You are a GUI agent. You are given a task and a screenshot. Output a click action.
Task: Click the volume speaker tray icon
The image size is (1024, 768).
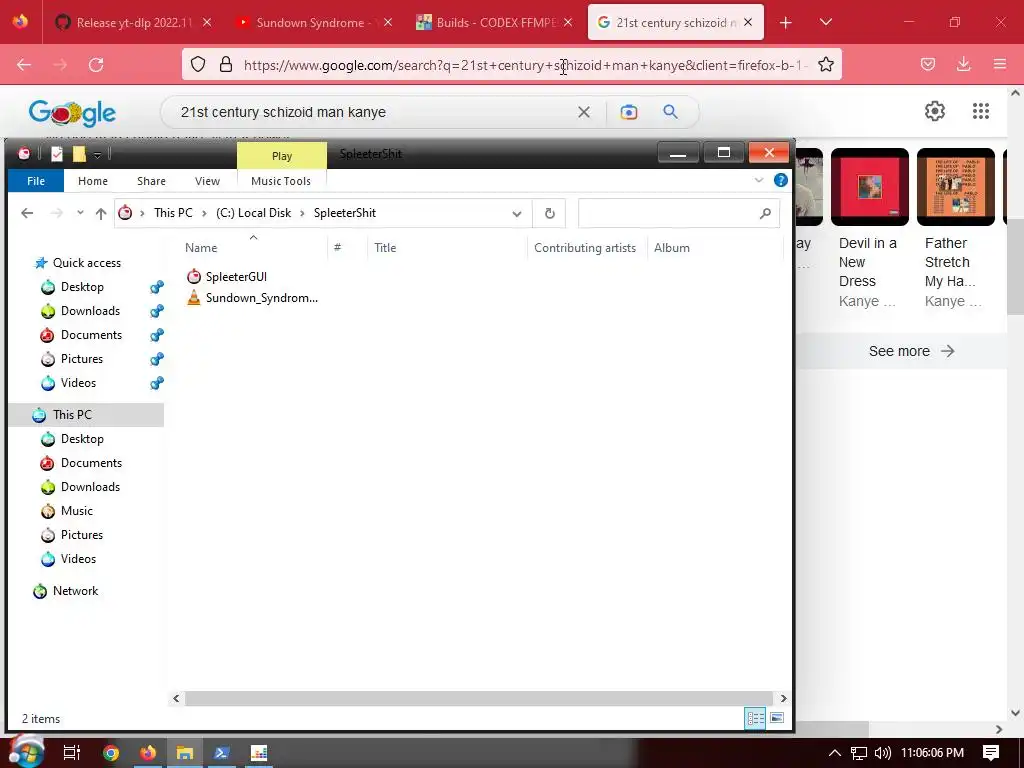pyautogui.click(x=883, y=753)
